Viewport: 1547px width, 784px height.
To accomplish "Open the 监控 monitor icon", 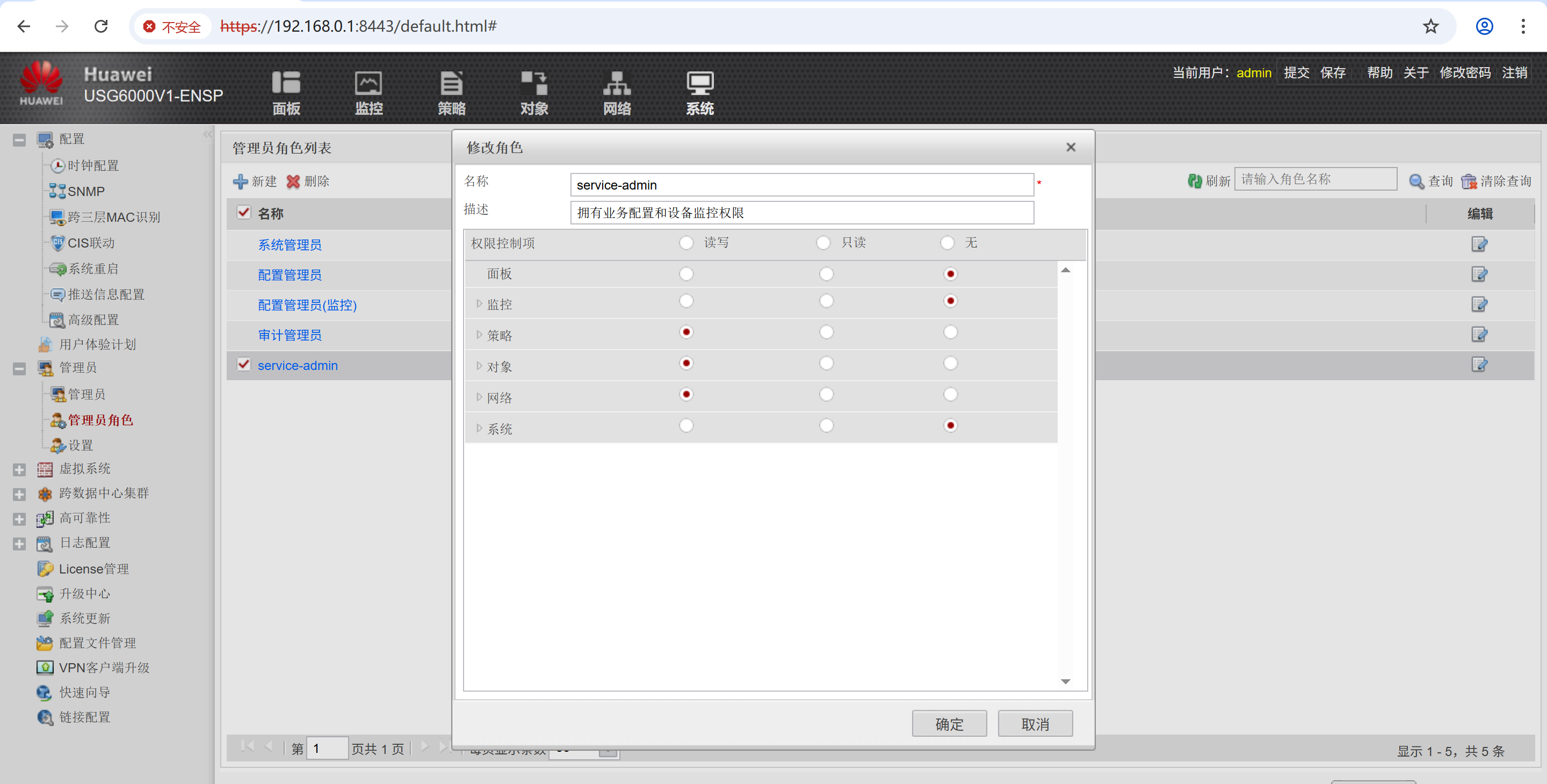I will coord(368,83).
